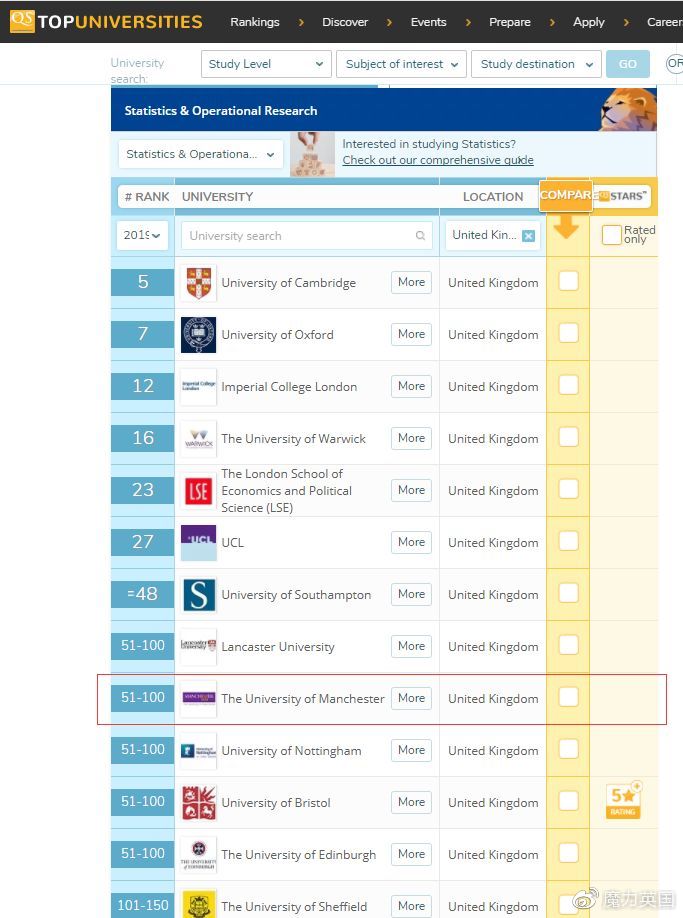
Task: Tick compare checkbox for Imperial College London
Action: [568, 385]
